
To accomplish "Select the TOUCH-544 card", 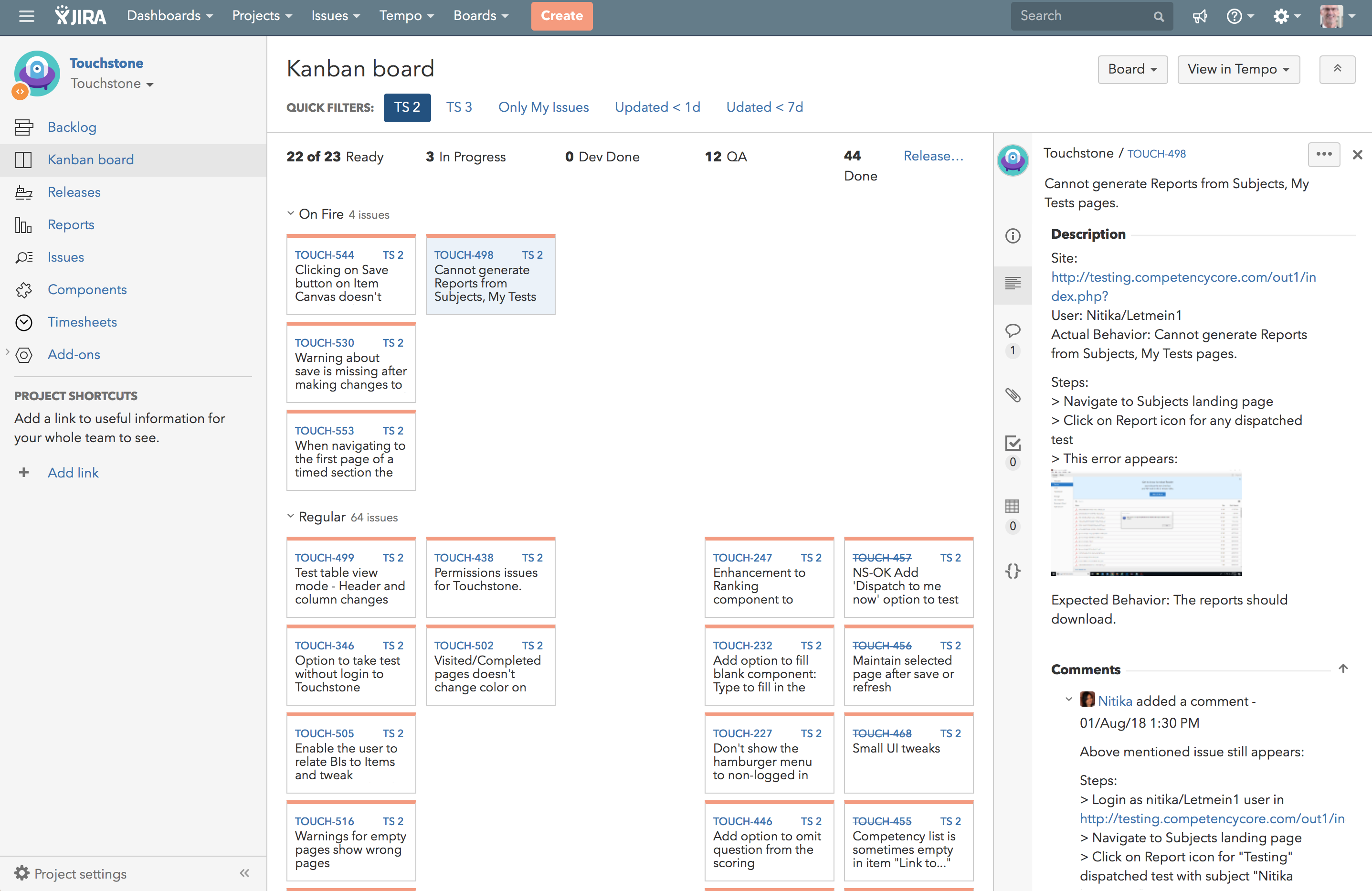I will click(x=351, y=275).
